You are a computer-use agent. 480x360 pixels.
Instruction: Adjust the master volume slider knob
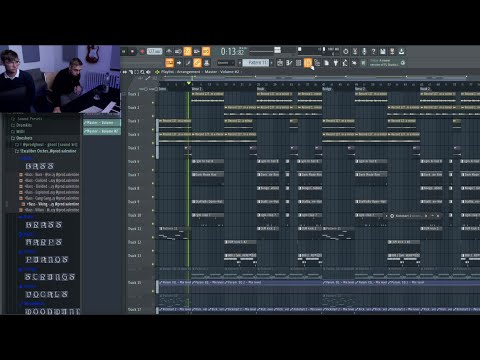[277, 50]
